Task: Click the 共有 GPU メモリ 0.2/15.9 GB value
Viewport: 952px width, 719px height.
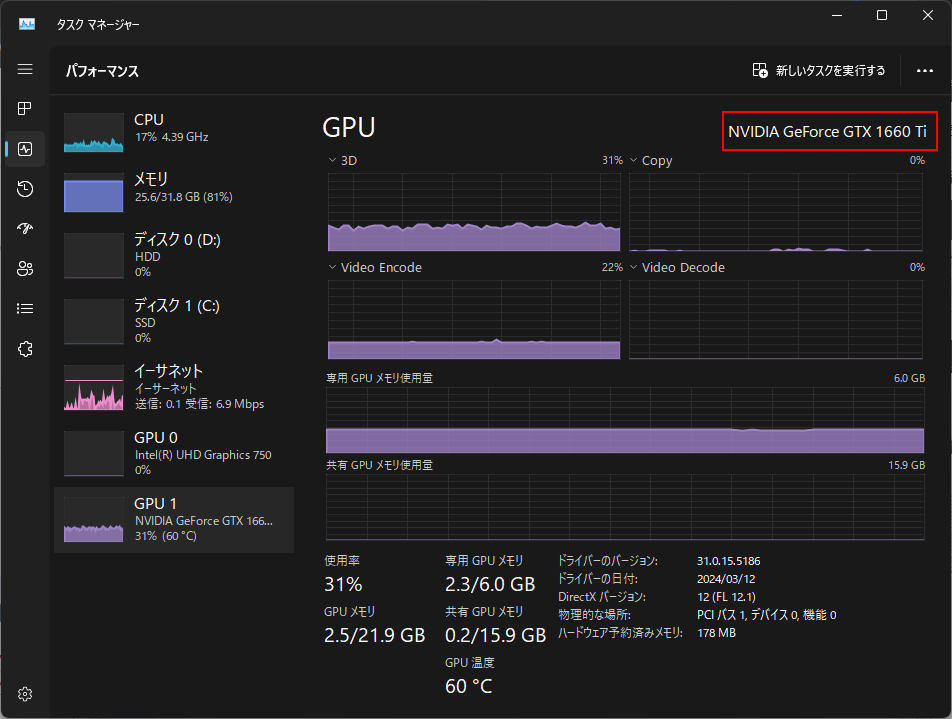Action: [495, 635]
